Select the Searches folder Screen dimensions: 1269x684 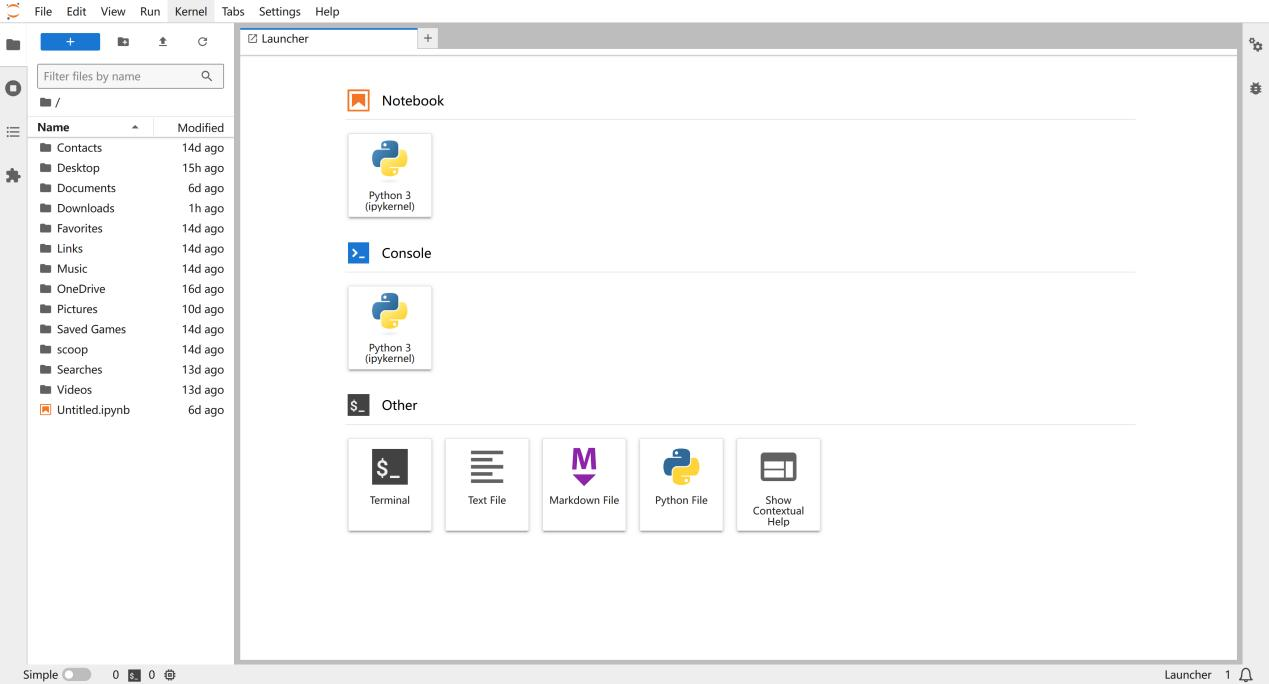point(133,369)
